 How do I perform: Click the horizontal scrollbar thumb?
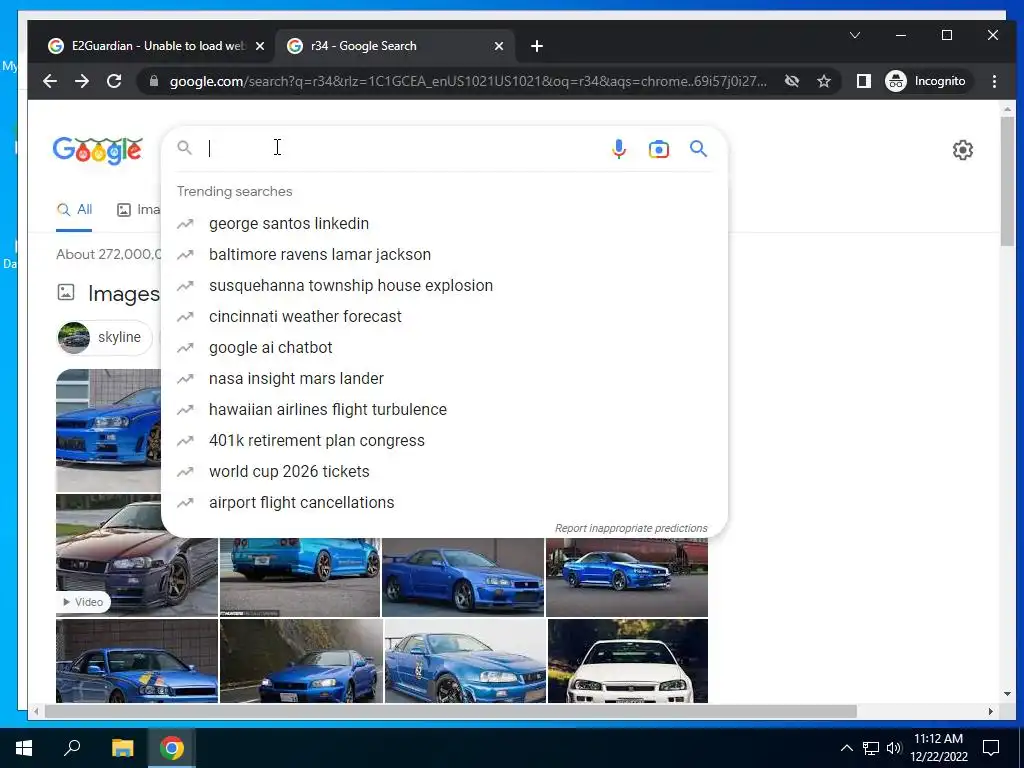tap(451, 711)
